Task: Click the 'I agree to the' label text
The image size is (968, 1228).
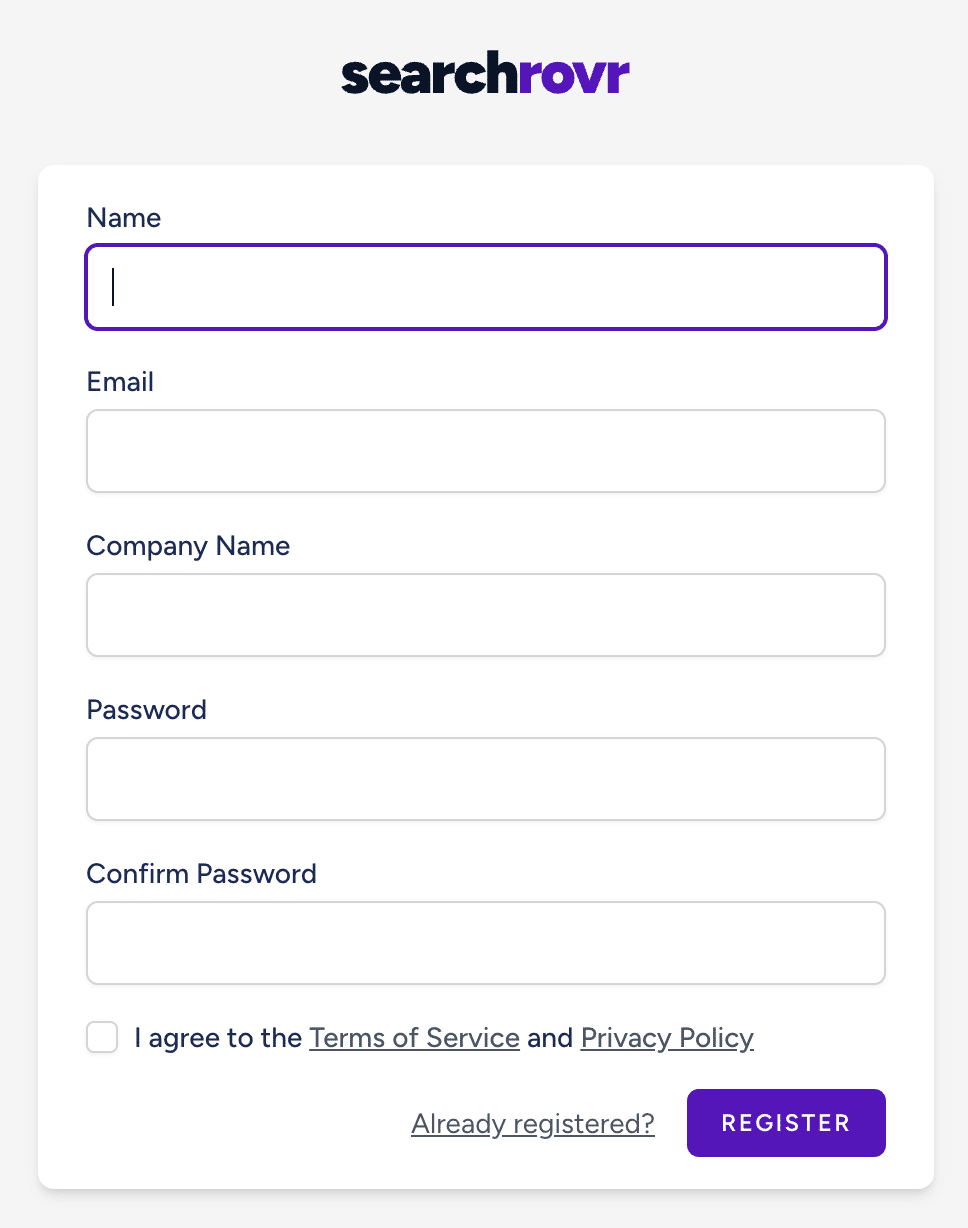Action: (x=218, y=1038)
